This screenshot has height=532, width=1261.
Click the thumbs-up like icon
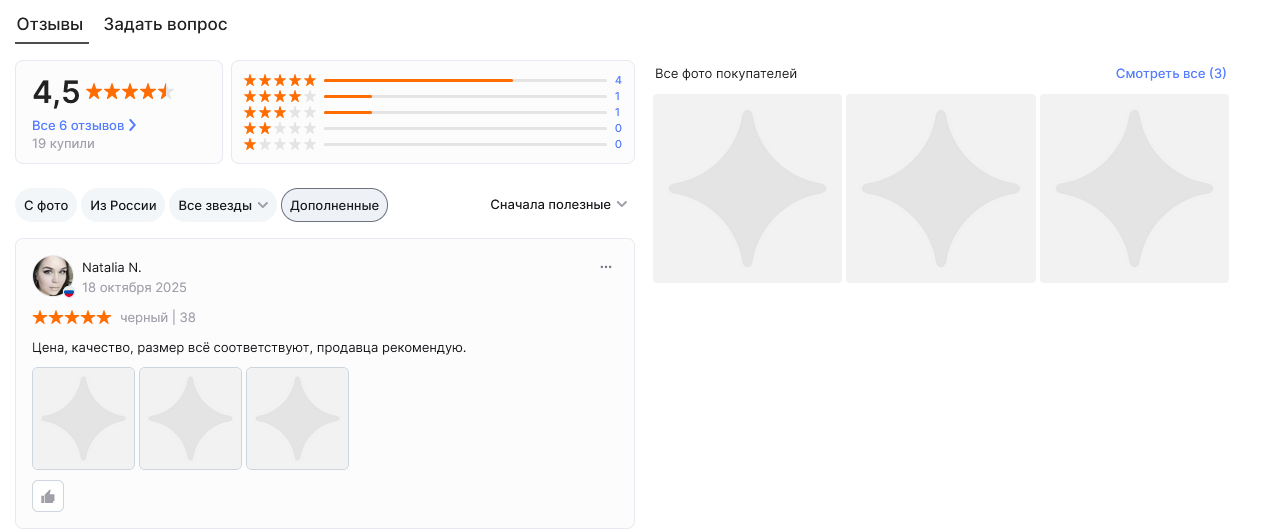click(48, 496)
